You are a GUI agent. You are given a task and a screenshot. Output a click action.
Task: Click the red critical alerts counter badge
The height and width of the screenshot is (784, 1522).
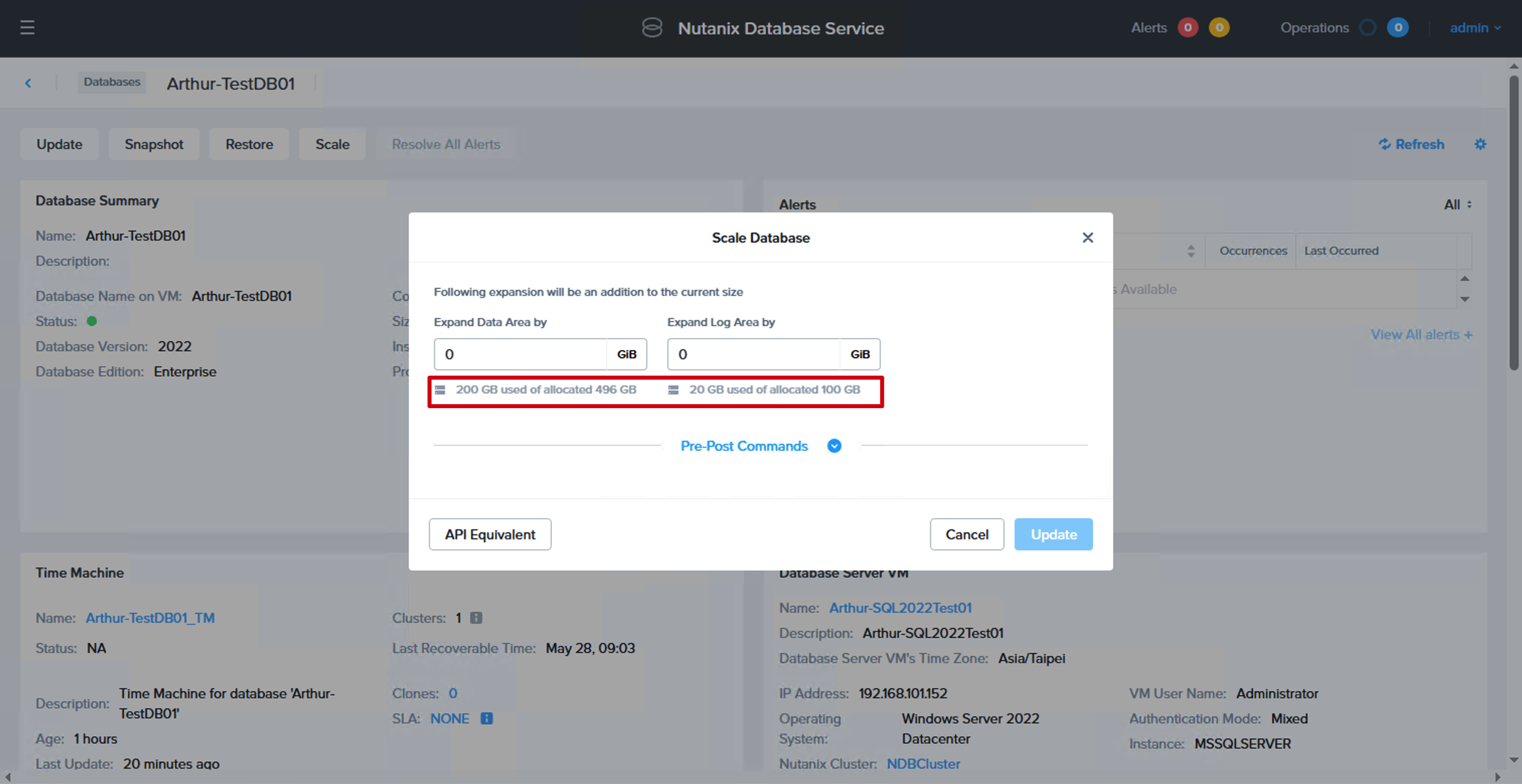pyautogui.click(x=1188, y=28)
